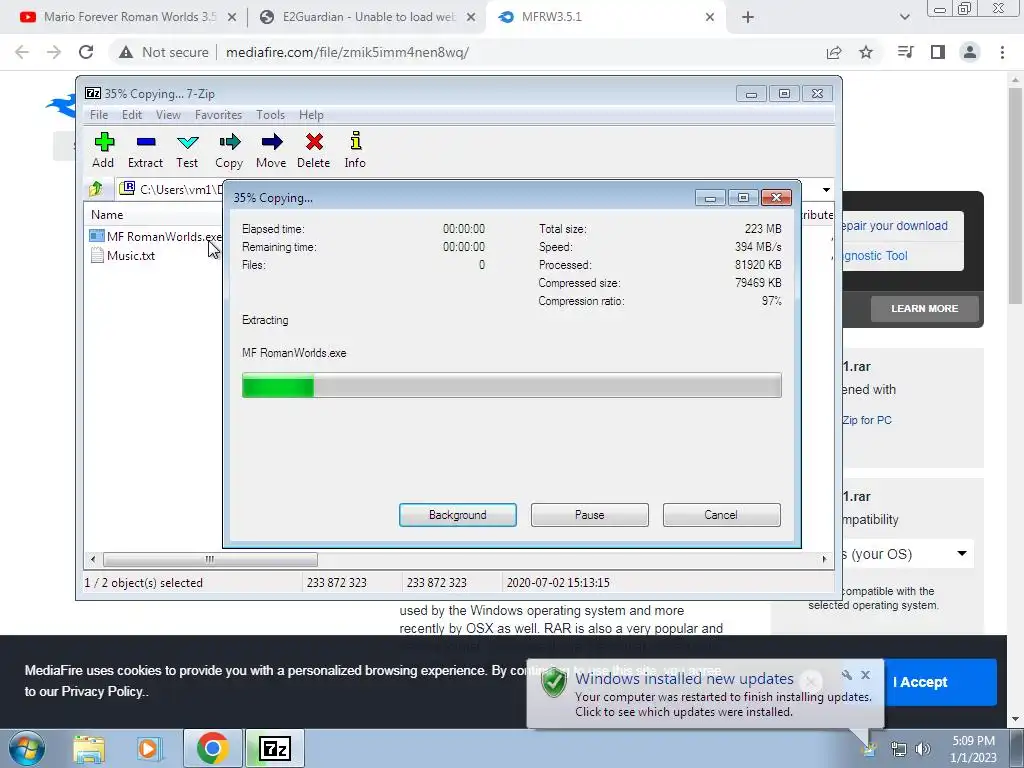Click the 'repair your download' link

[x=895, y=225]
